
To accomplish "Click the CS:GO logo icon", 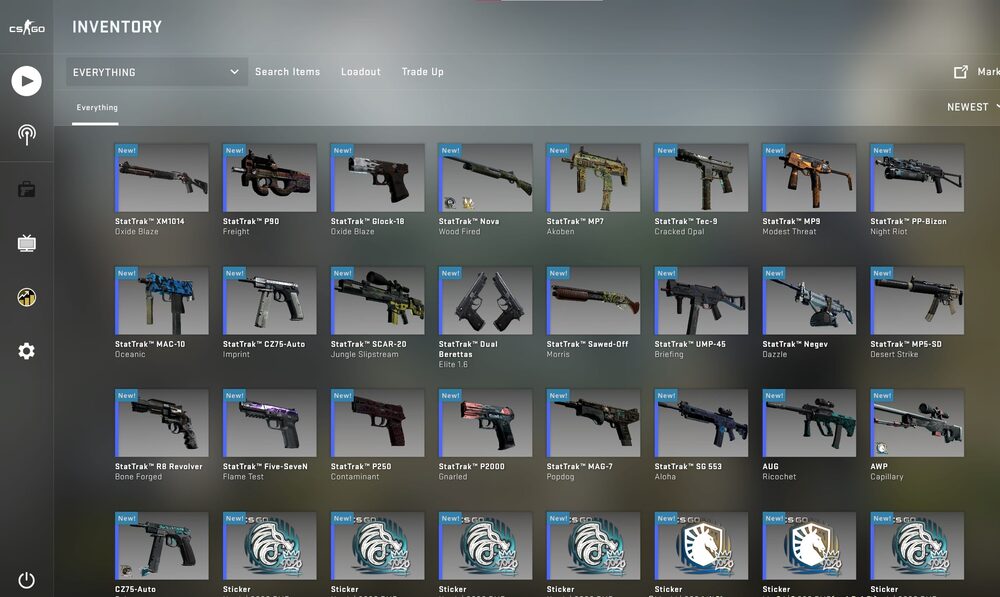I will coord(27,27).
